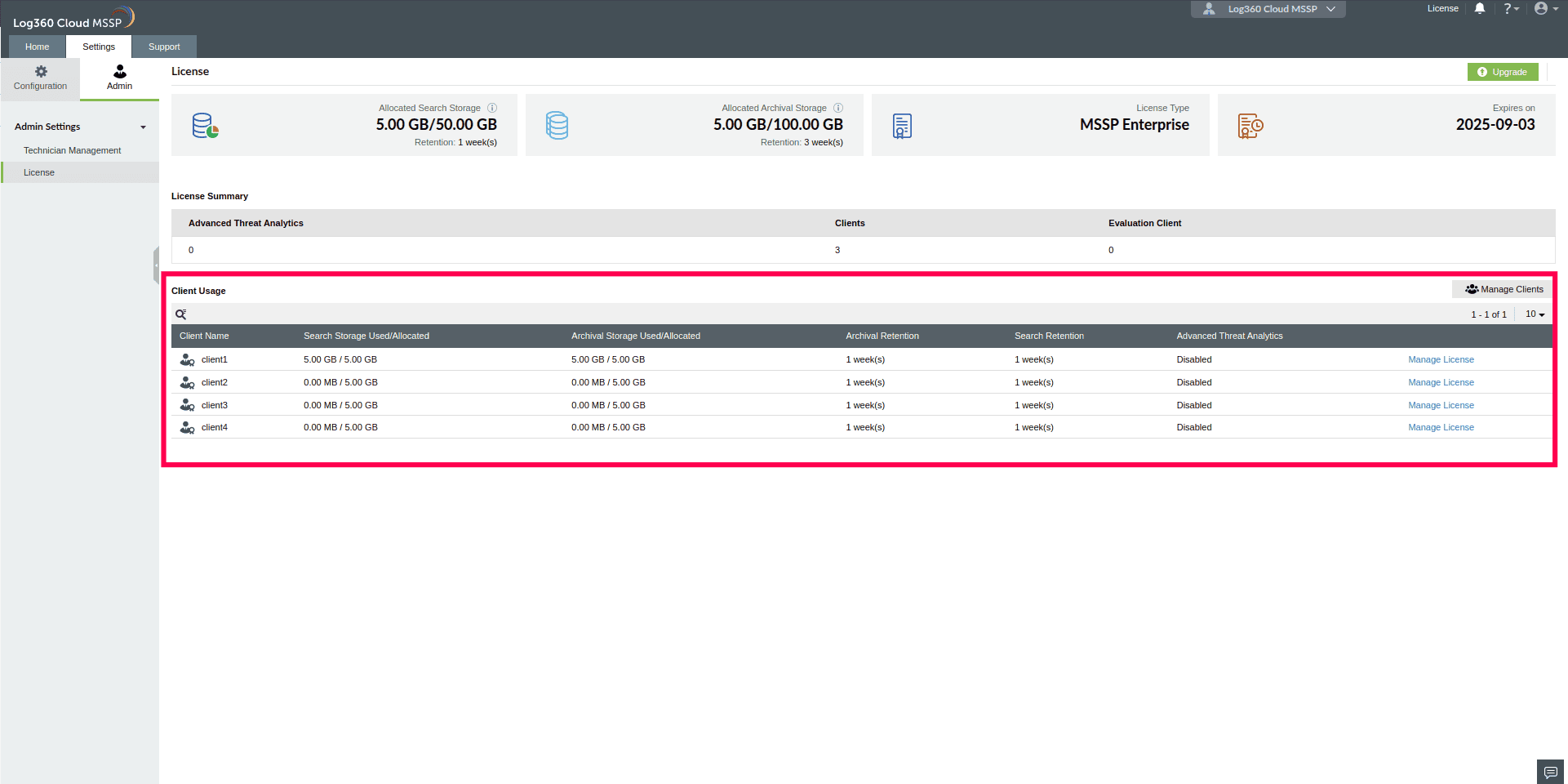
Task: Click the Expires on clock icon
Action: click(1250, 126)
